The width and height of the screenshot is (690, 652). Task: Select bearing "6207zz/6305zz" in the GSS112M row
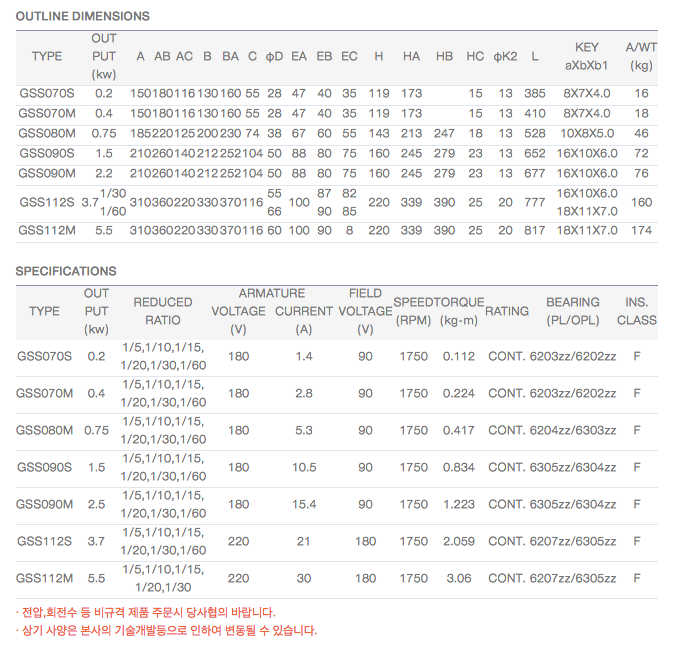tap(573, 578)
